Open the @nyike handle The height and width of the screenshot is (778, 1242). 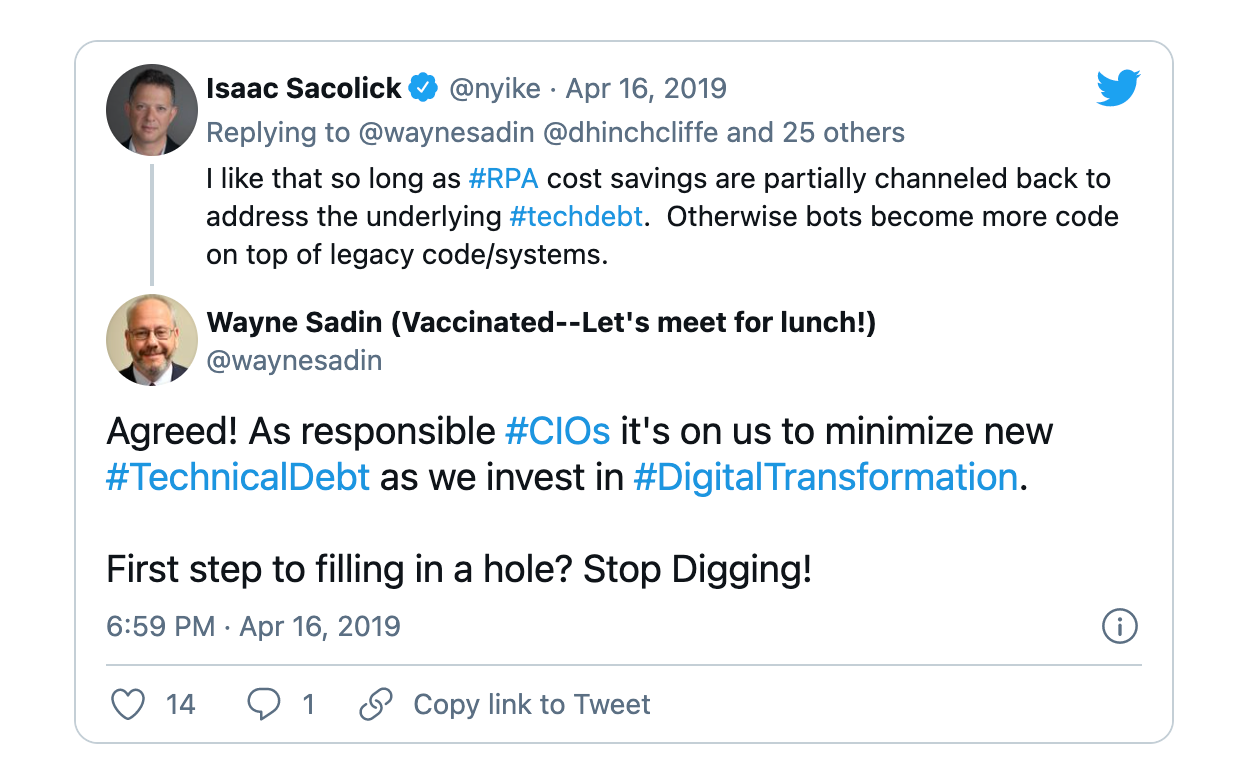click(495, 89)
